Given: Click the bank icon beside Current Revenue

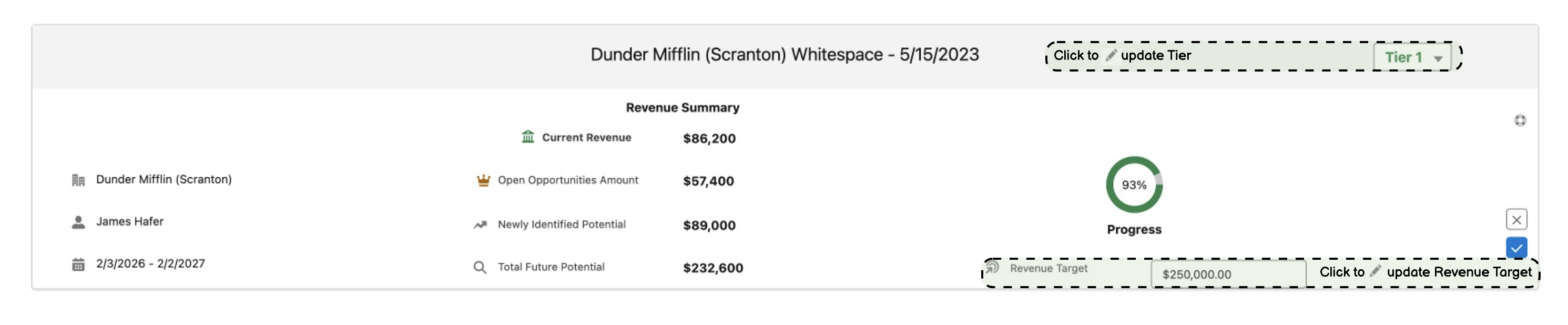Looking at the screenshot, I should pos(528,137).
